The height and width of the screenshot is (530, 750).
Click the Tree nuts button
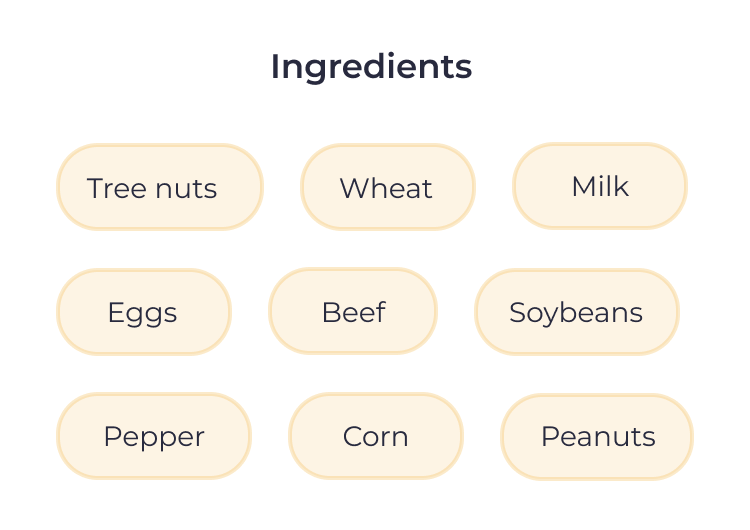[159, 187]
